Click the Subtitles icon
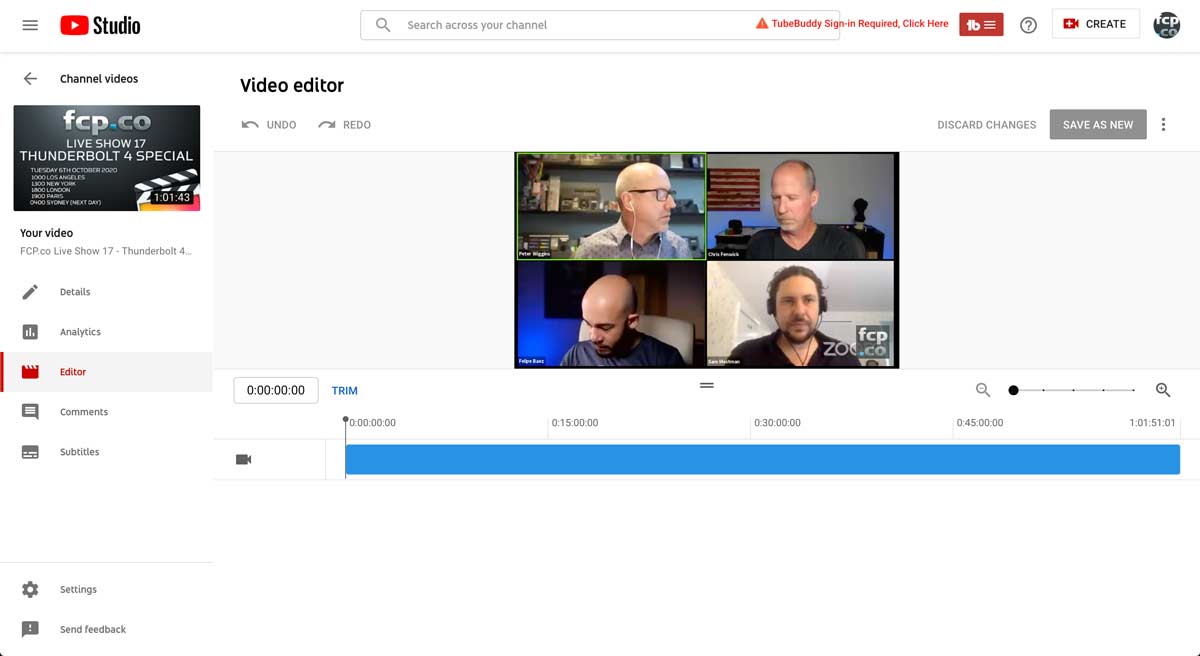 point(30,452)
